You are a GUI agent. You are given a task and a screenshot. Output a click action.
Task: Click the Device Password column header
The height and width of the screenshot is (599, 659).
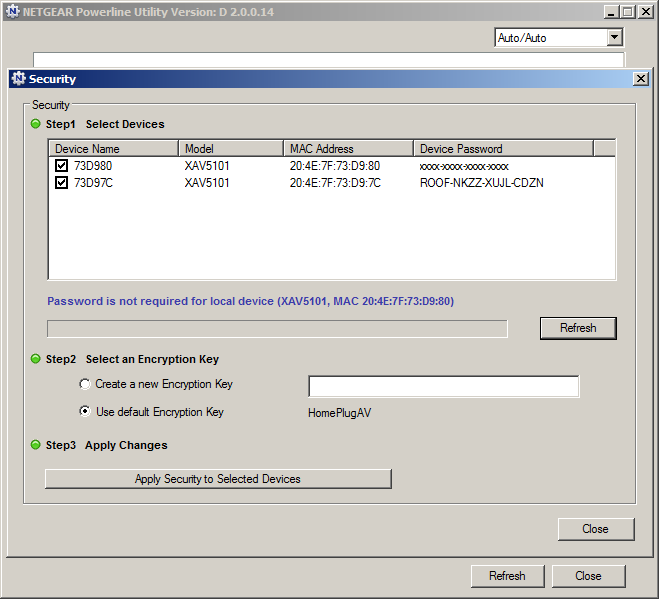click(x=503, y=148)
